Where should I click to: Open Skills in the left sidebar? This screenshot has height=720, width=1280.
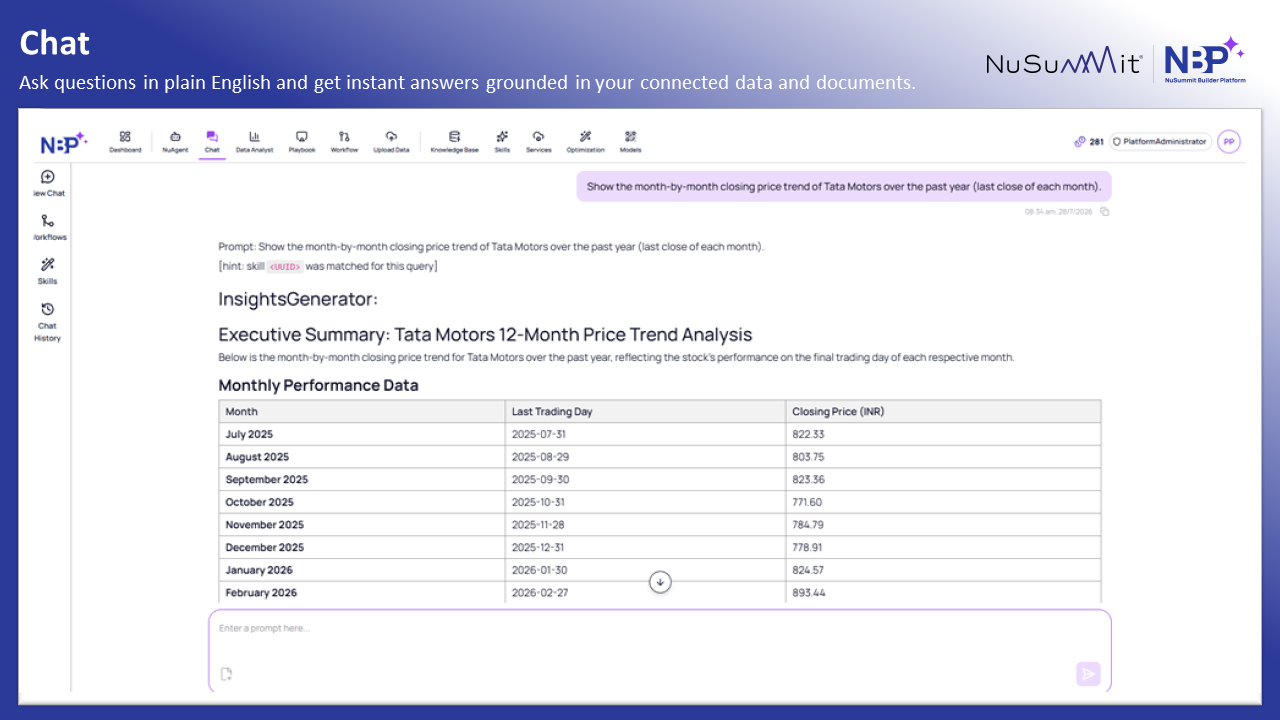(47, 271)
